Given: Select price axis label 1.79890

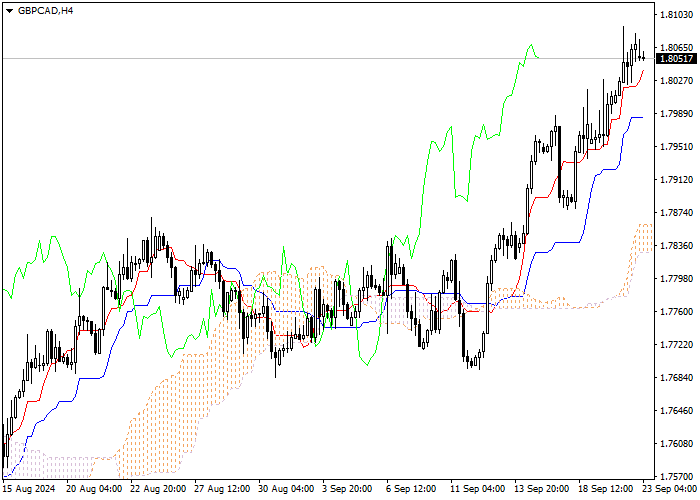Looking at the screenshot, I should [x=677, y=113].
